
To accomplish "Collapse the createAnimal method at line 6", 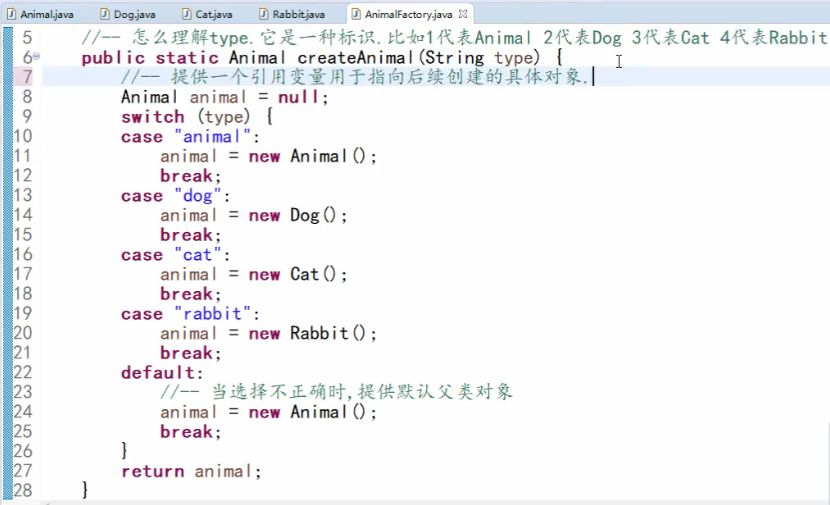I will tap(36, 56).
